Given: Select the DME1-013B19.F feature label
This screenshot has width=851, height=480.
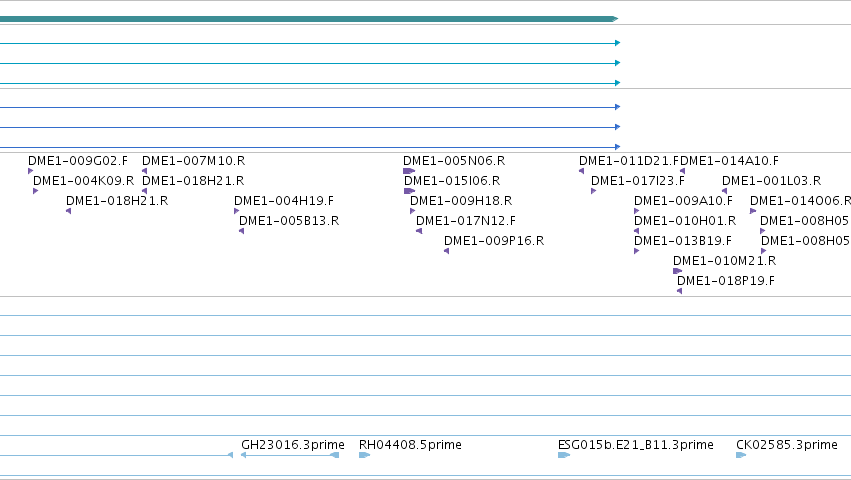Looking at the screenshot, I should [683, 241].
